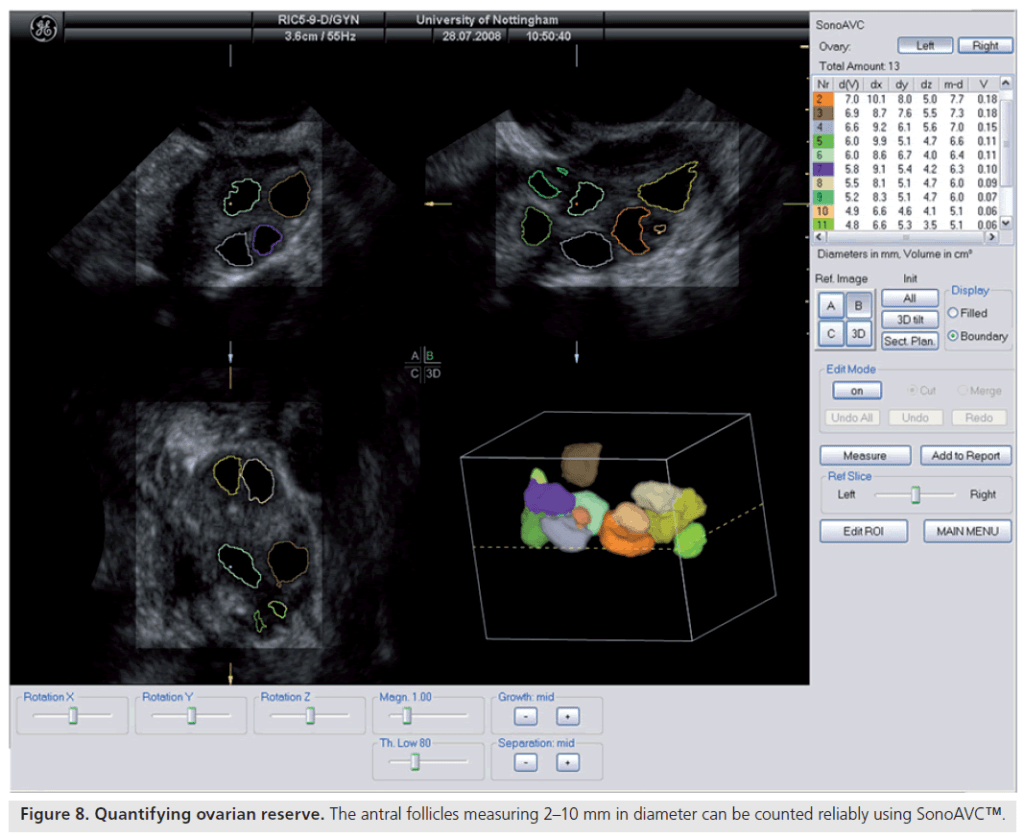Select the Filled display option
The height and width of the screenshot is (838, 1024).
953,313
